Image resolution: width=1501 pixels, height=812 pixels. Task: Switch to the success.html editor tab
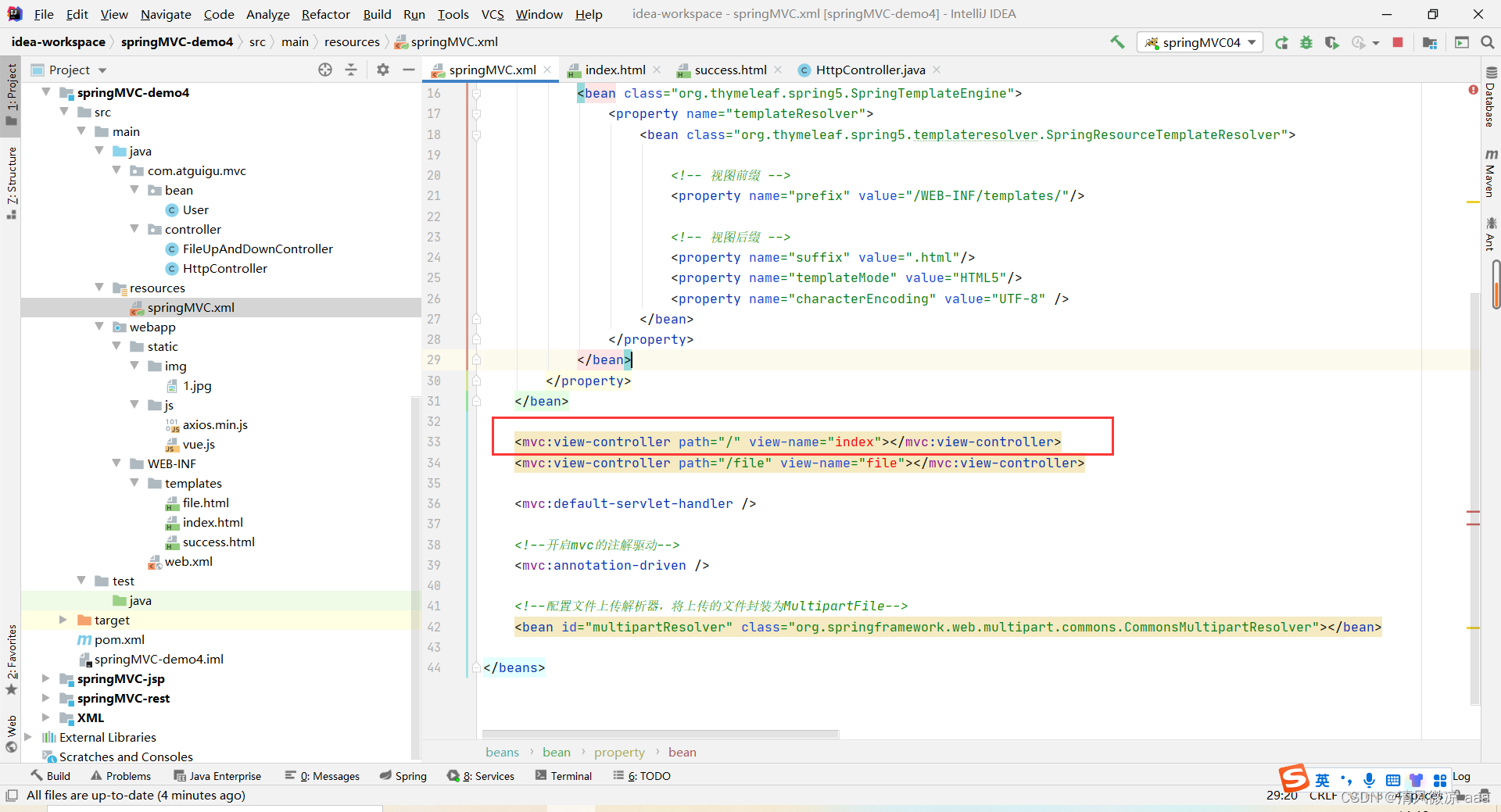click(729, 70)
